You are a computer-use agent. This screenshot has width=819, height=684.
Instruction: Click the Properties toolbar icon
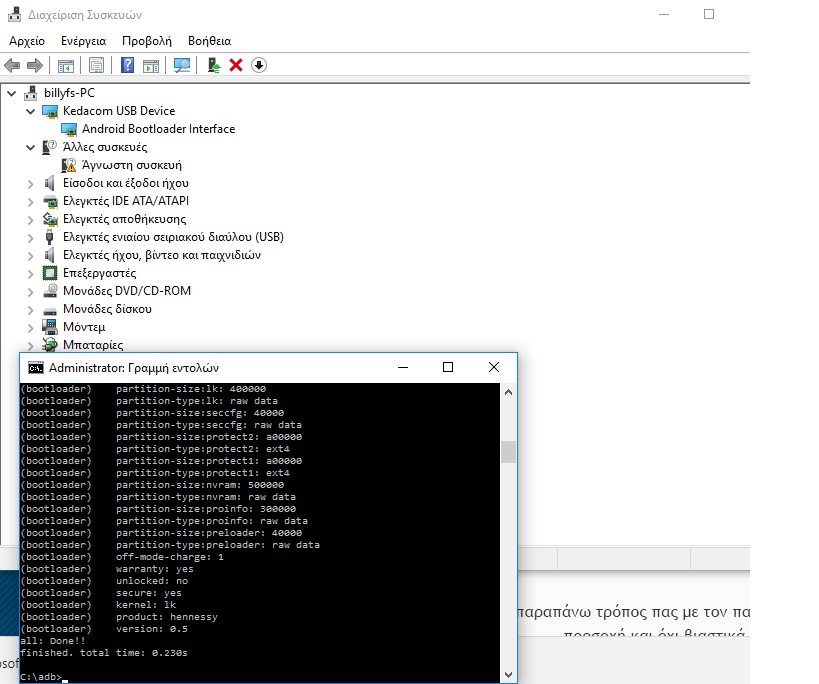96,65
